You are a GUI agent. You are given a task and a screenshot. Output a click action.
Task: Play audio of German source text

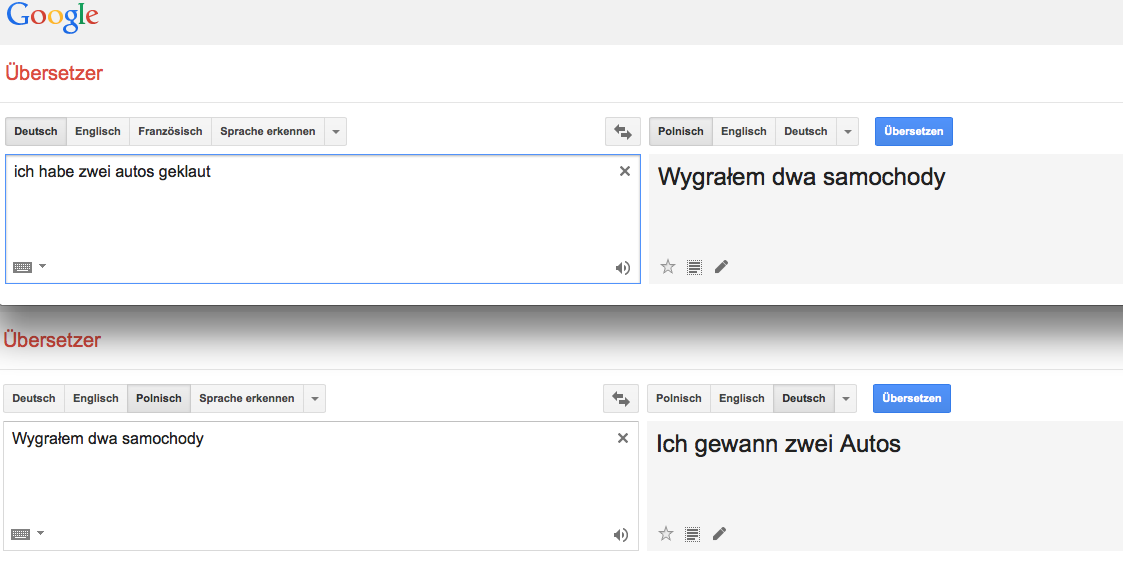(623, 267)
